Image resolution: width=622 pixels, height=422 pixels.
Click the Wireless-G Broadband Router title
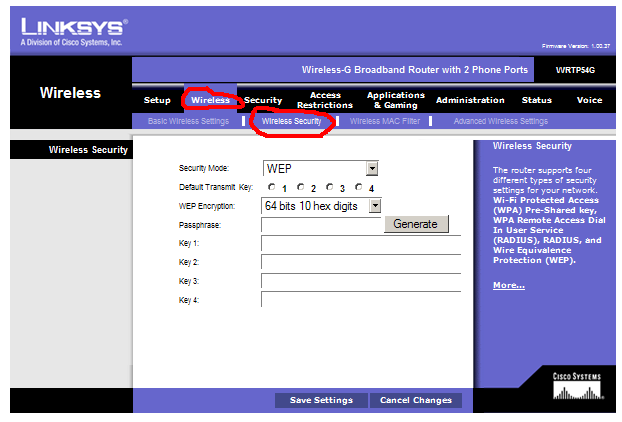tap(415, 70)
